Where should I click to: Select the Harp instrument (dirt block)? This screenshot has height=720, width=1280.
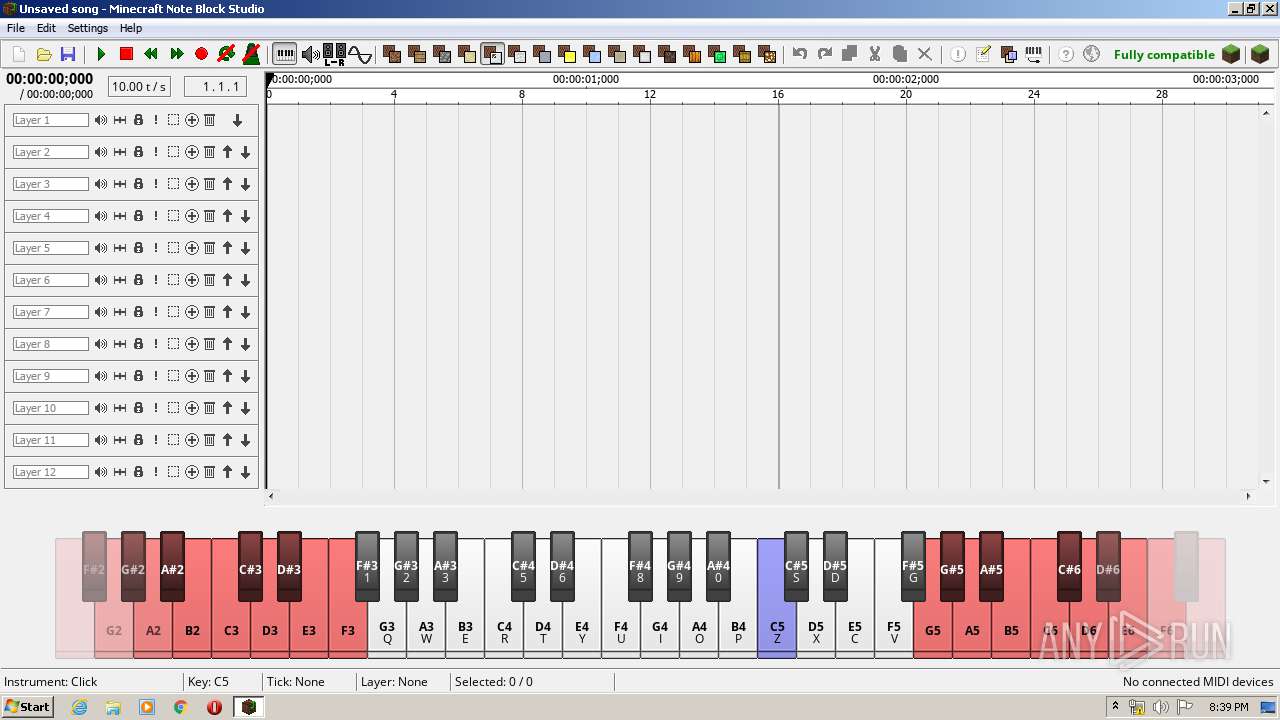point(392,54)
